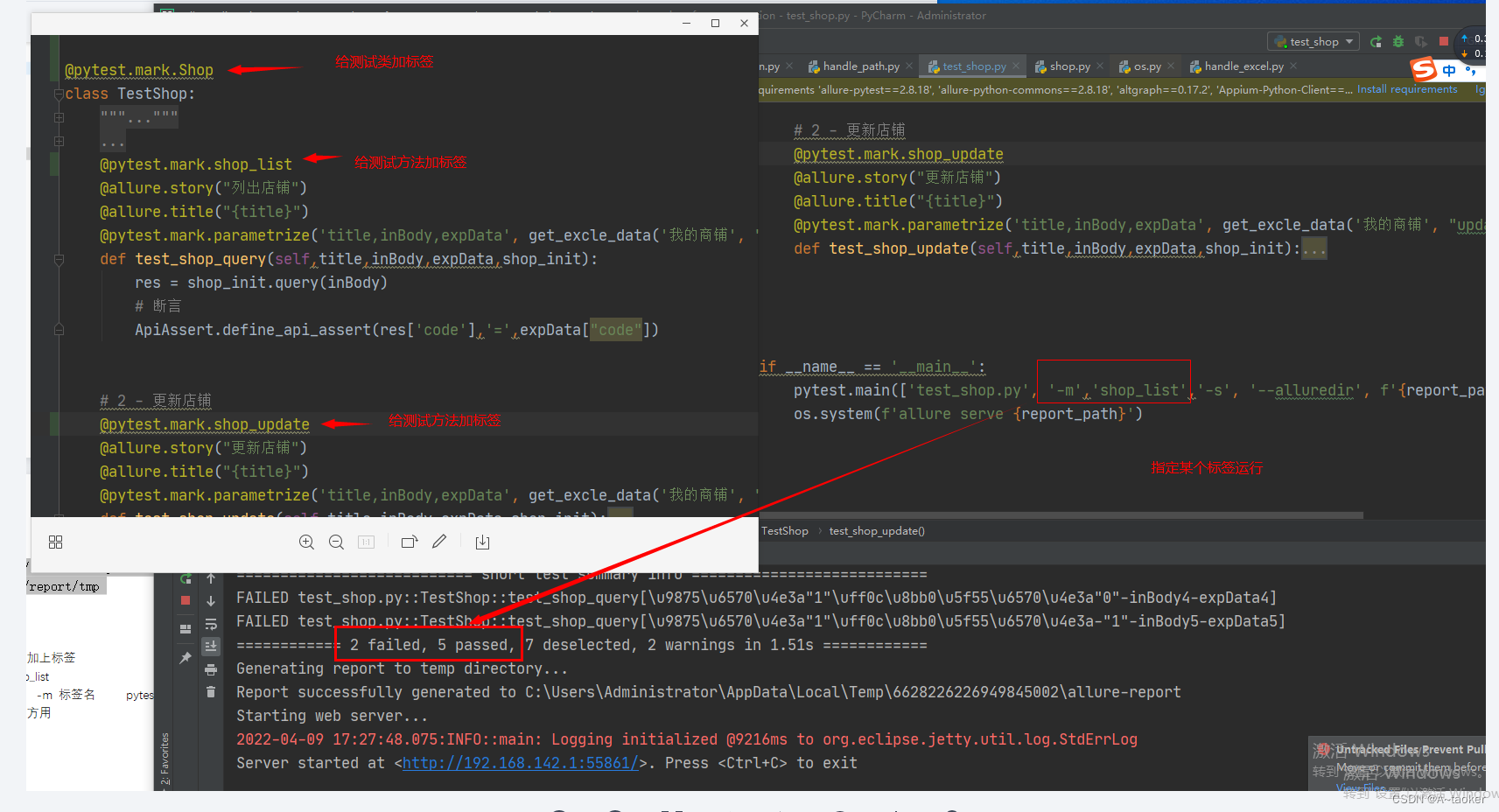Screen dimensions: 1499x812
Task: Open the handle_excel.py editor tab
Action: pos(1243,66)
